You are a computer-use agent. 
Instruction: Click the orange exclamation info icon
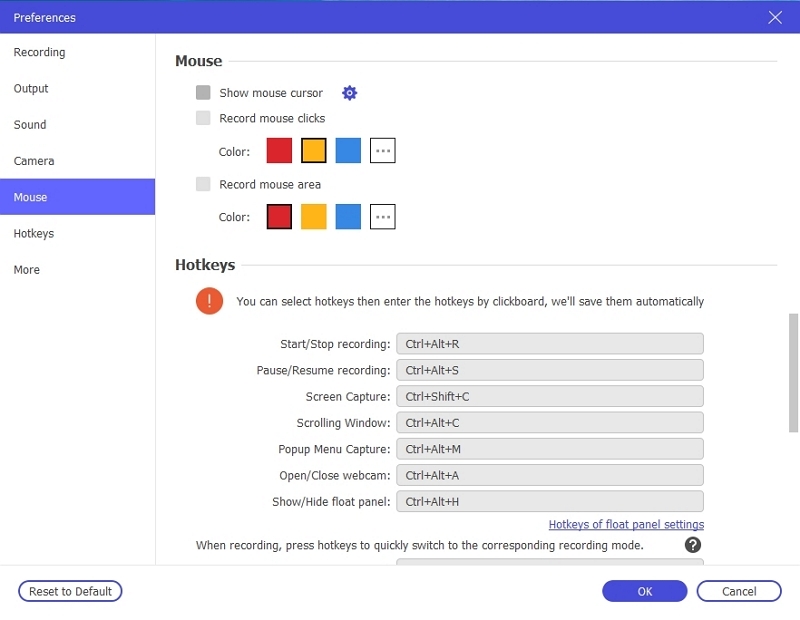click(209, 301)
